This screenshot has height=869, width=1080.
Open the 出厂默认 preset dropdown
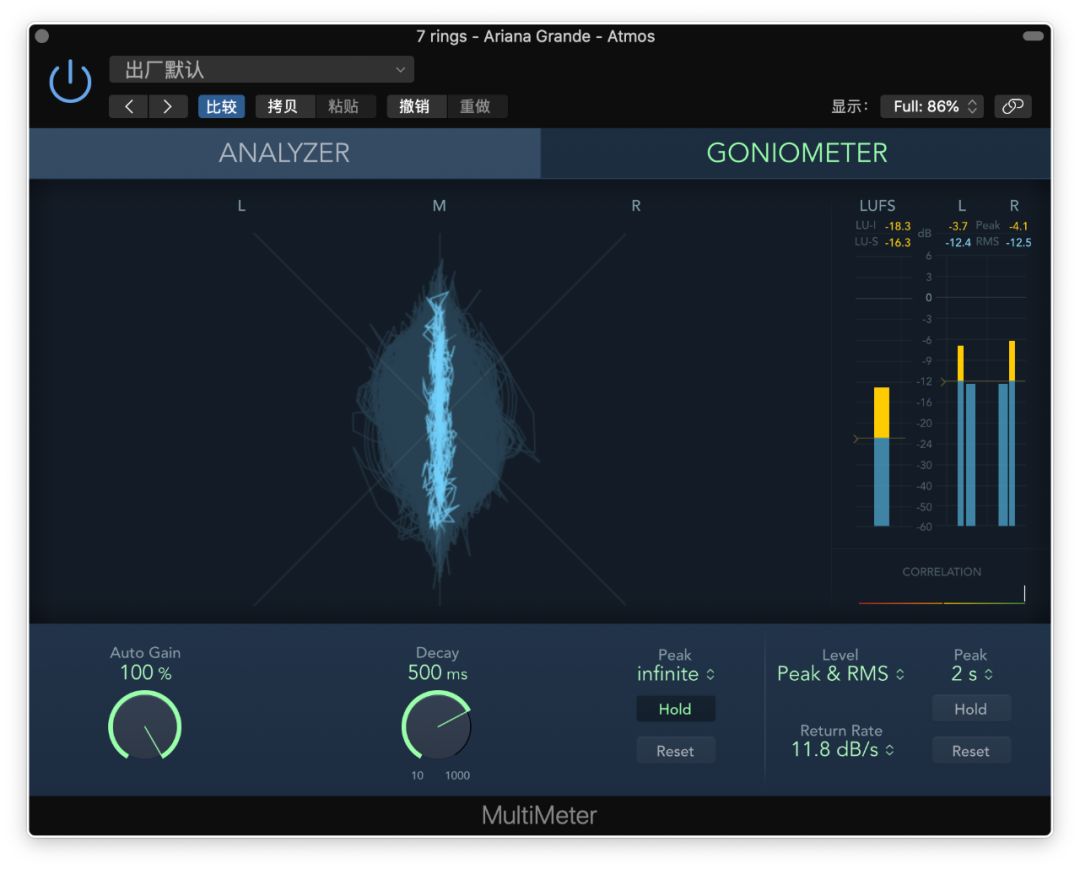coord(261,69)
